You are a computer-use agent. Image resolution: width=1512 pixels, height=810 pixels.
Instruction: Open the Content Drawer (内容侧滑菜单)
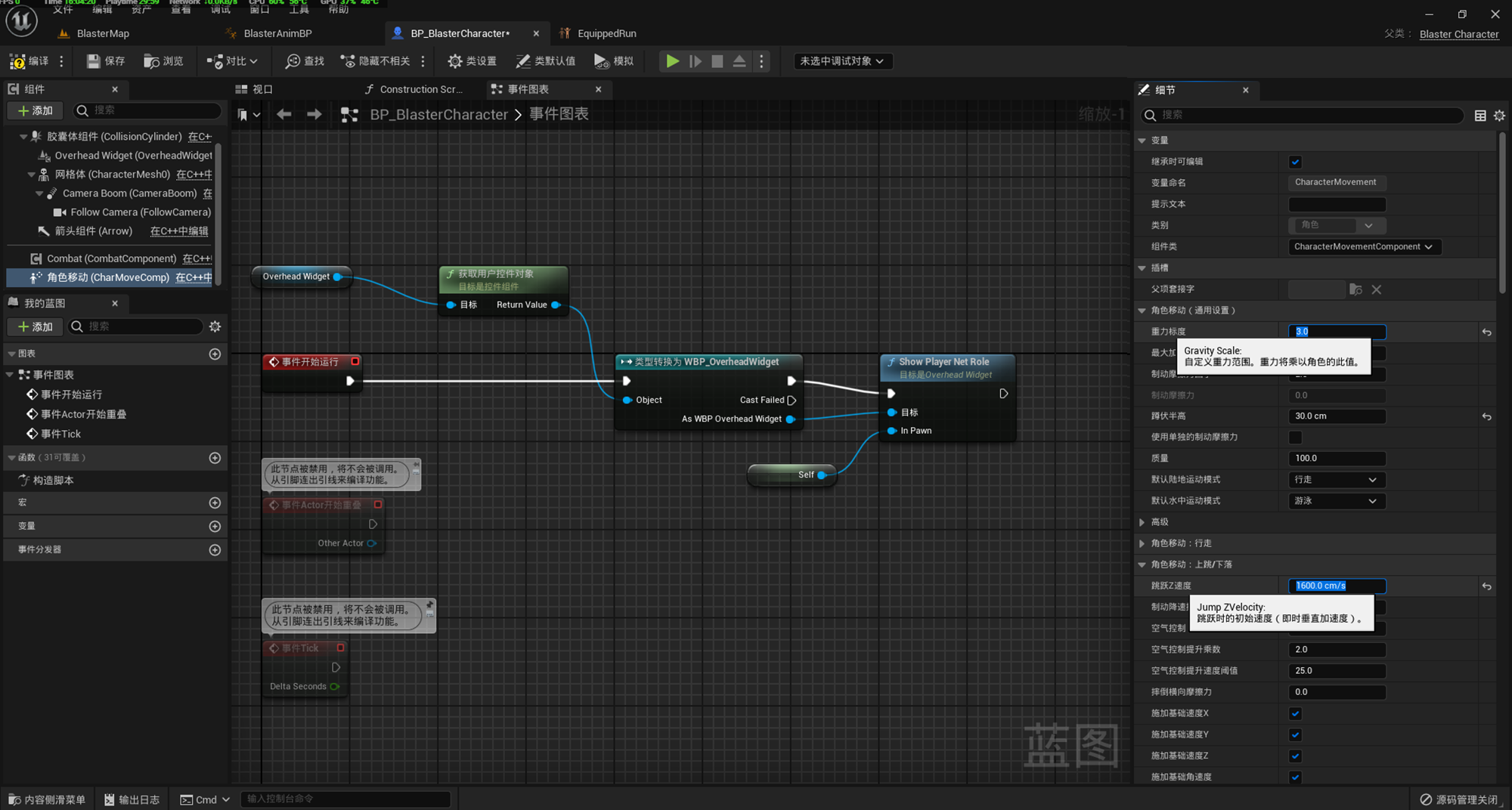pyautogui.click(x=47, y=799)
